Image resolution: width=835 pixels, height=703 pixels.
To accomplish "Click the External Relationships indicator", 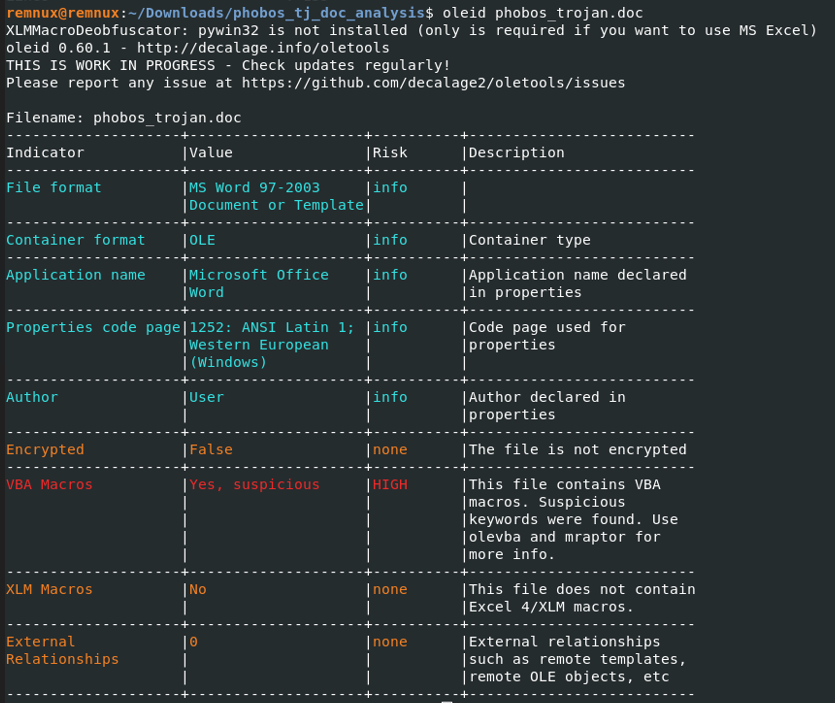I will (62, 650).
